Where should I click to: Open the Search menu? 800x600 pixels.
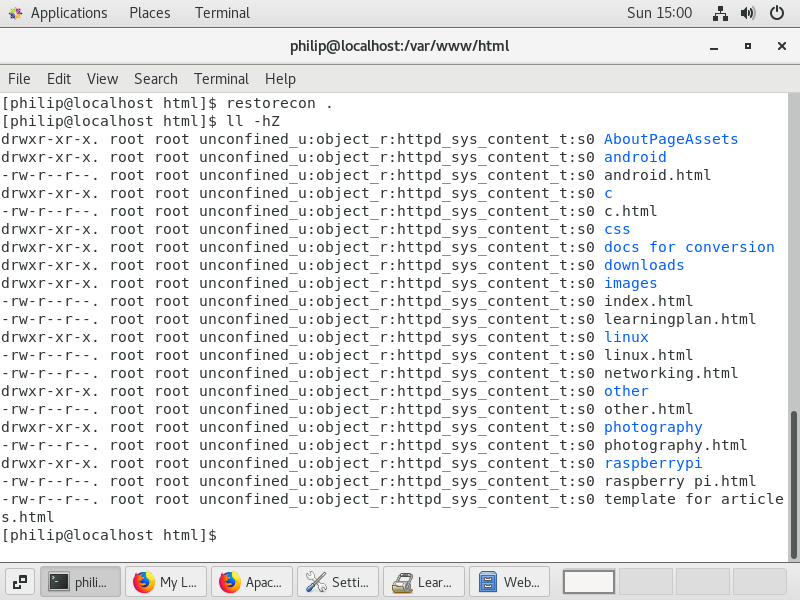pyautogui.click(x=156, y=79)
